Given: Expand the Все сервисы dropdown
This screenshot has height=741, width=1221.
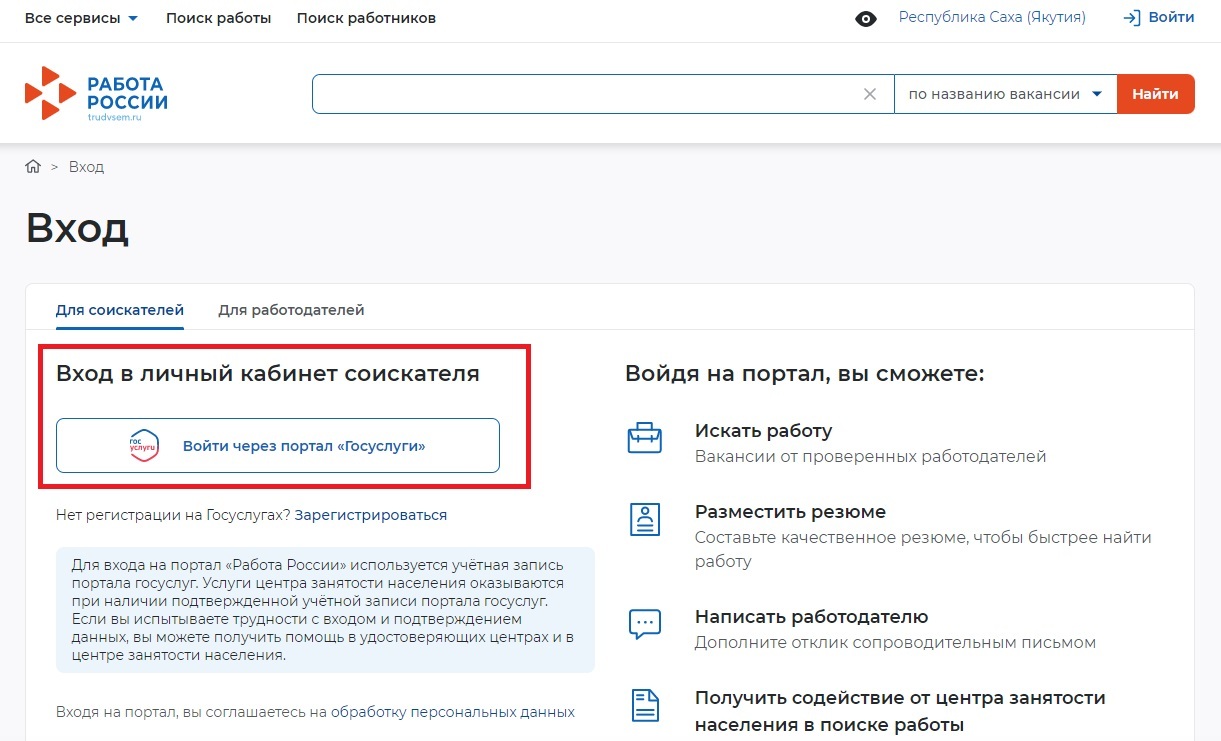Looking at the screenshot, I should [x=81, y=18].
